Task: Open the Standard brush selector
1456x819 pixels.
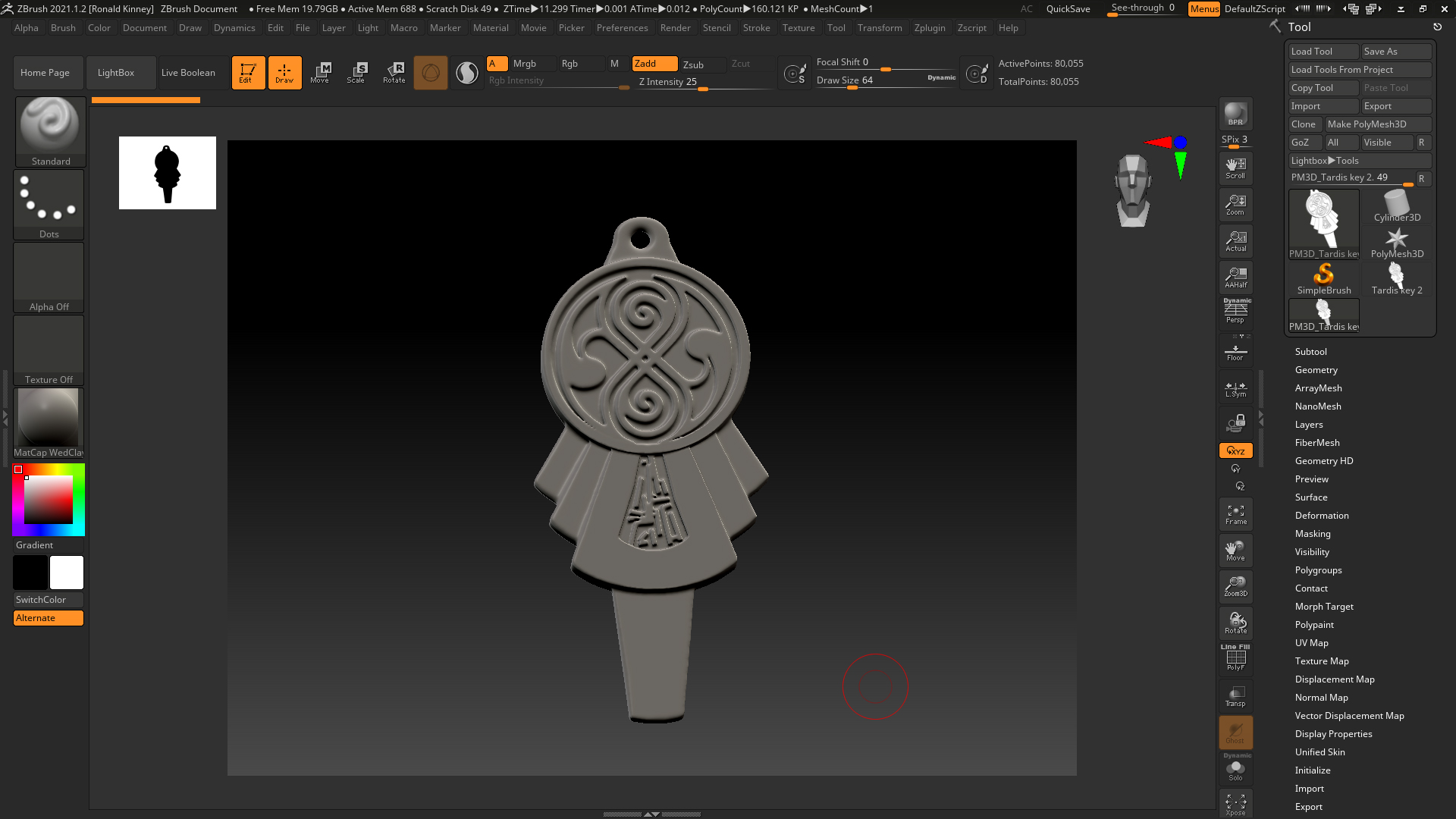Action: coord(50,132)
